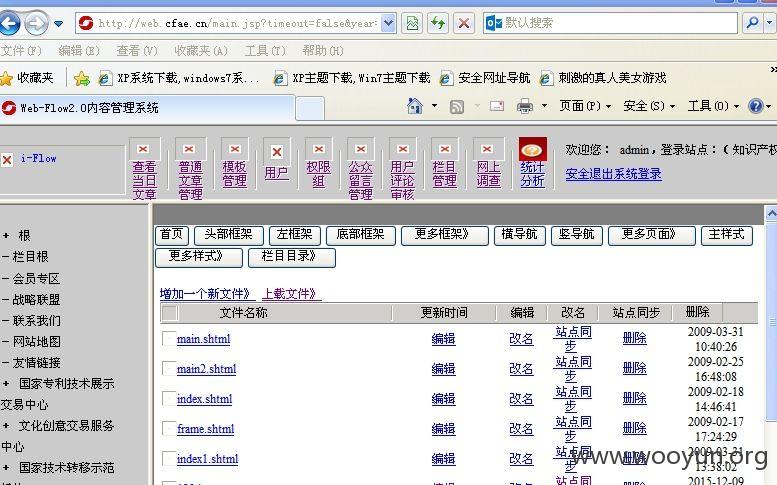Click the 底部框架 template button
The width and height of the screenshot is (777, 485).
[x=360, y=235]
